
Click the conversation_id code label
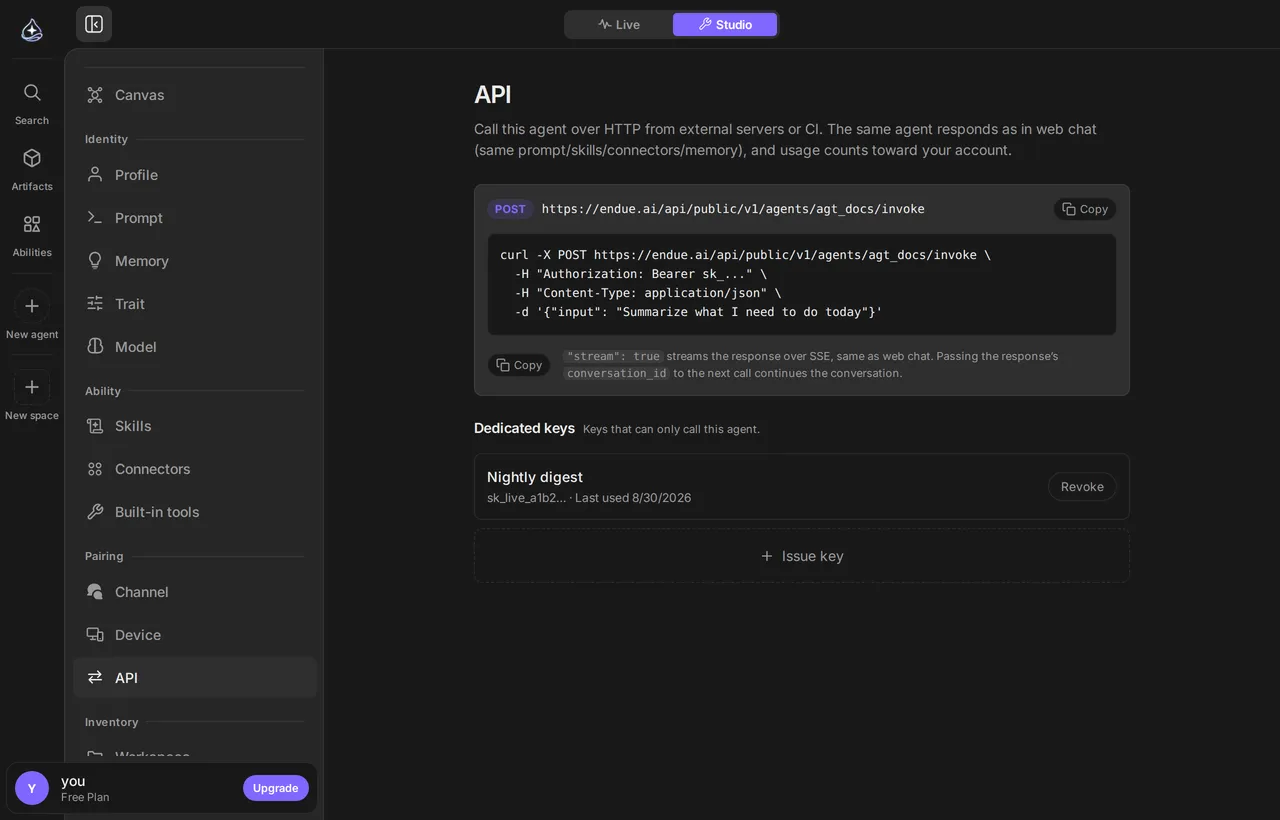pyautogui.click(x=616, y=373)
